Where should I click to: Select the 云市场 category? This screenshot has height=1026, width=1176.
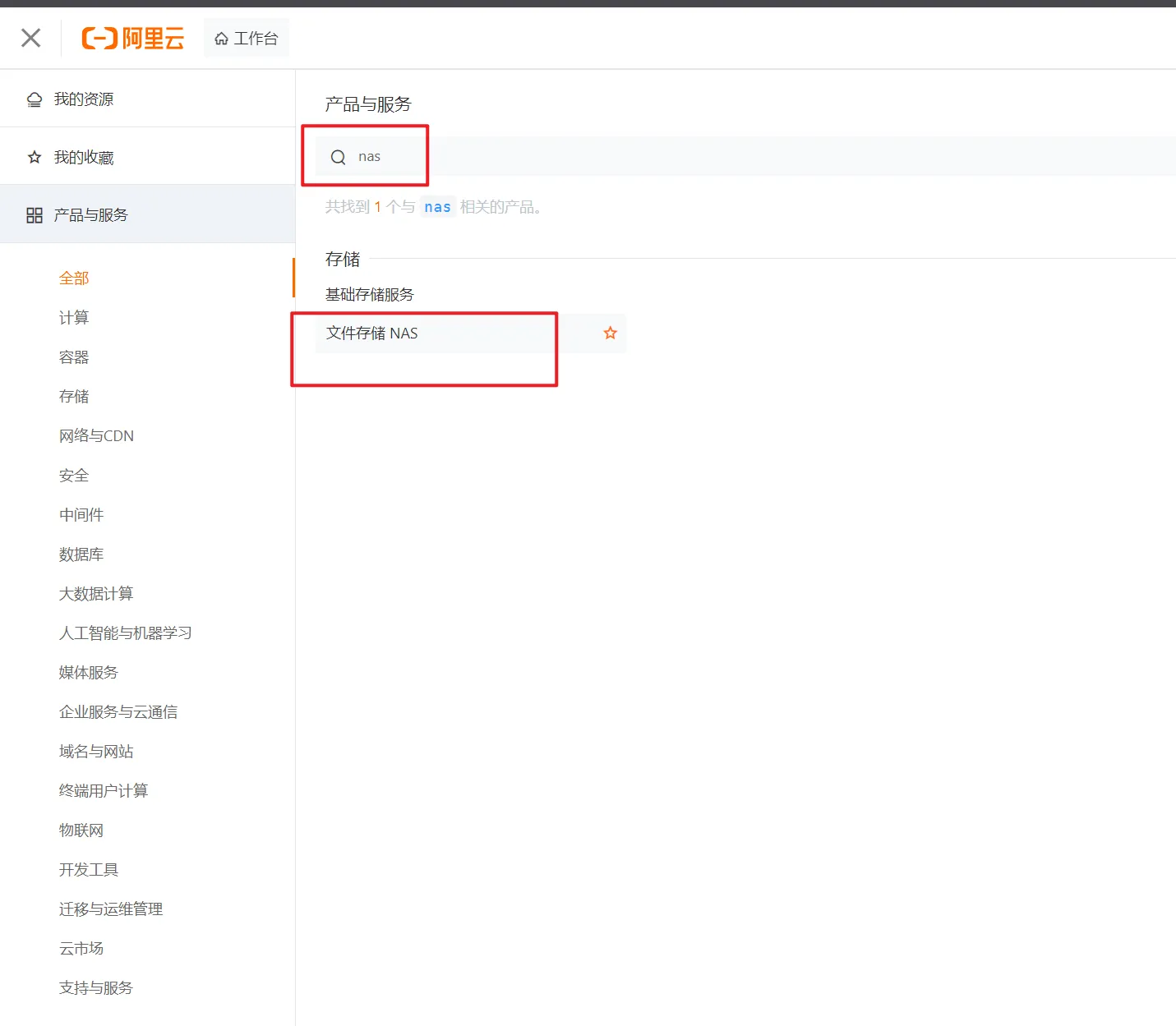coord(81,949)
